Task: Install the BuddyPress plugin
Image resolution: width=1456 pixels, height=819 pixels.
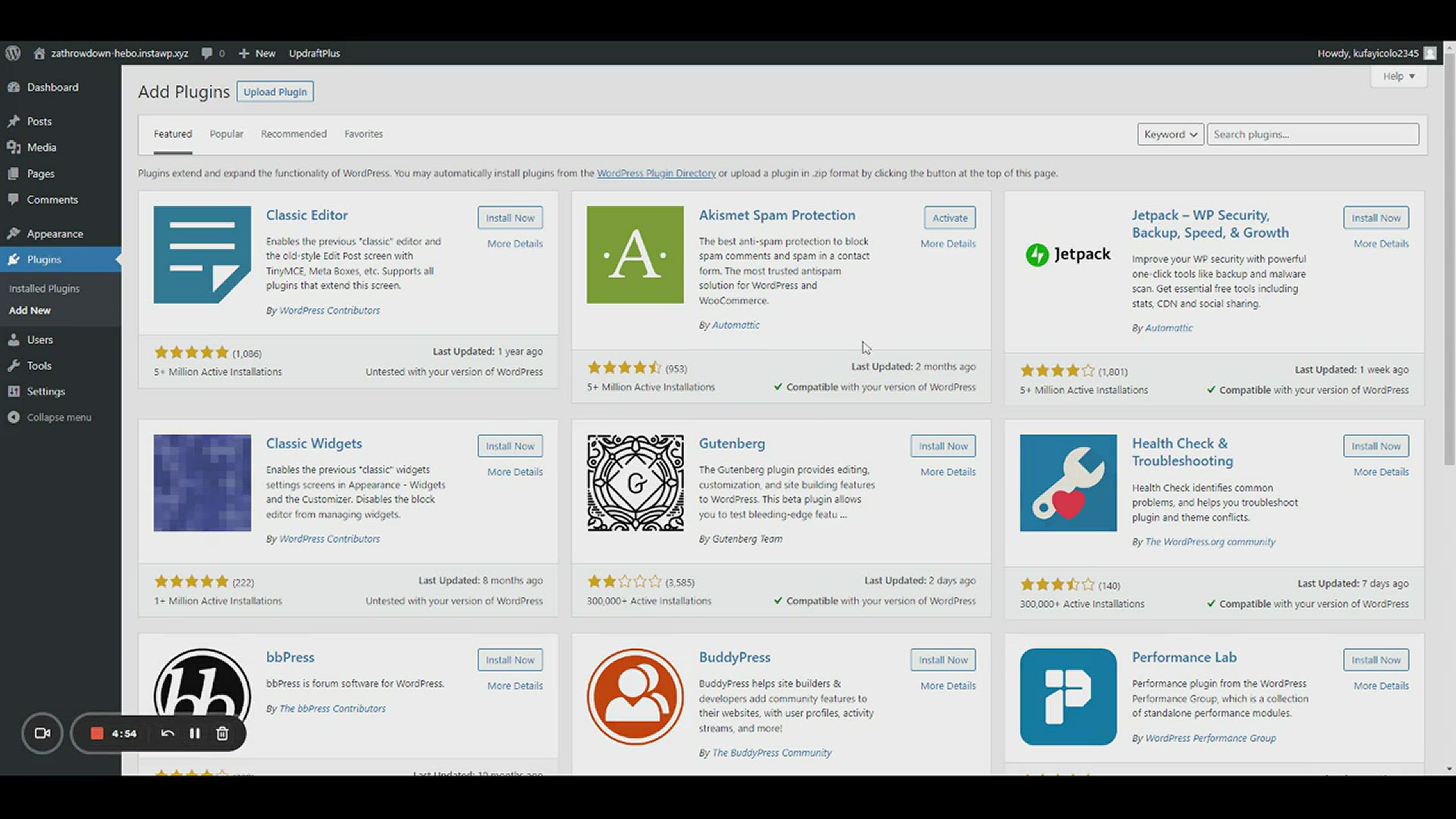Action: pos(943,660)
